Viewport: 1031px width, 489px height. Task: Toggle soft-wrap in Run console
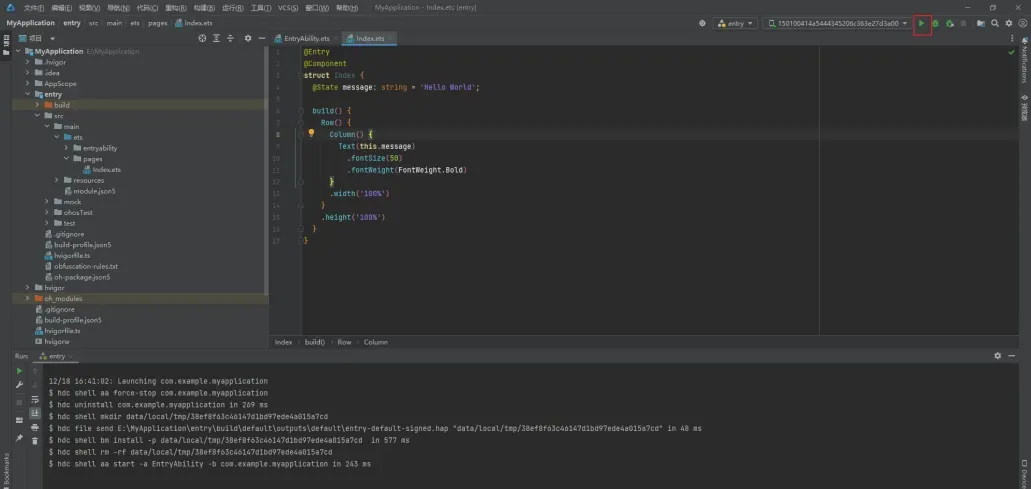tap(35, 399)
